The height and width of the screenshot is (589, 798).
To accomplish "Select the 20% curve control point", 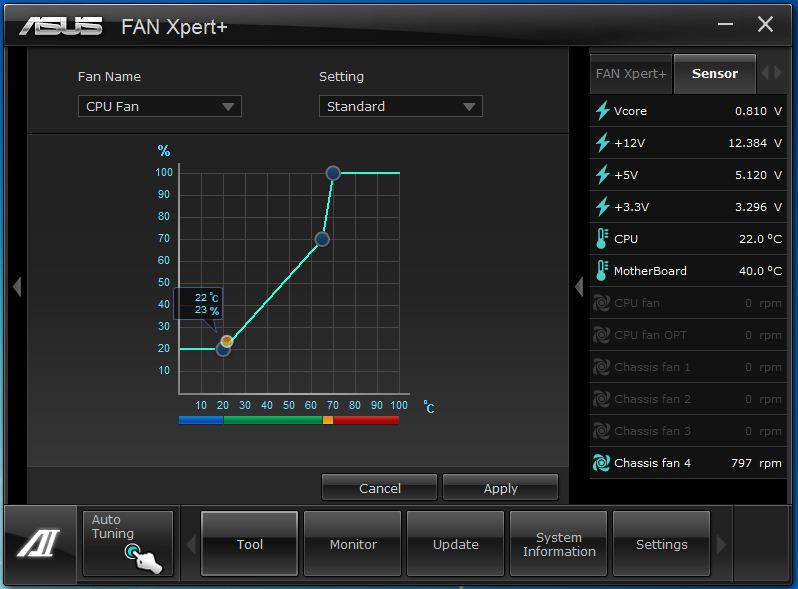I will point(223,349).
